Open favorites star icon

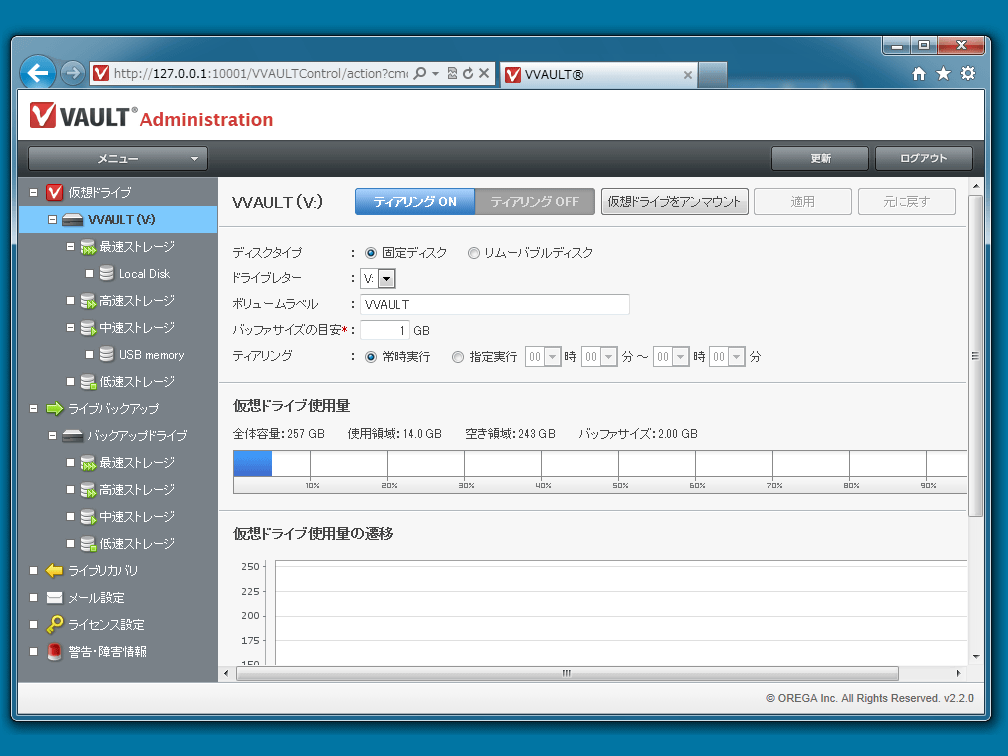tap(943, 74)
